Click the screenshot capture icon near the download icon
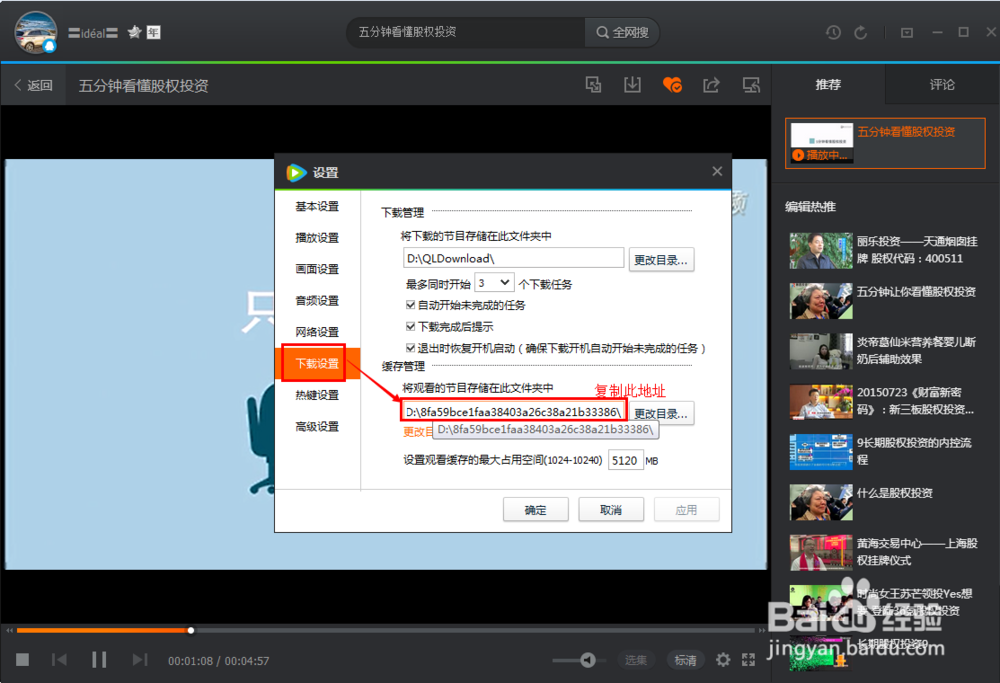This screenshot has height=683, width=1000. pyautogui.click(x=593, y=85)
